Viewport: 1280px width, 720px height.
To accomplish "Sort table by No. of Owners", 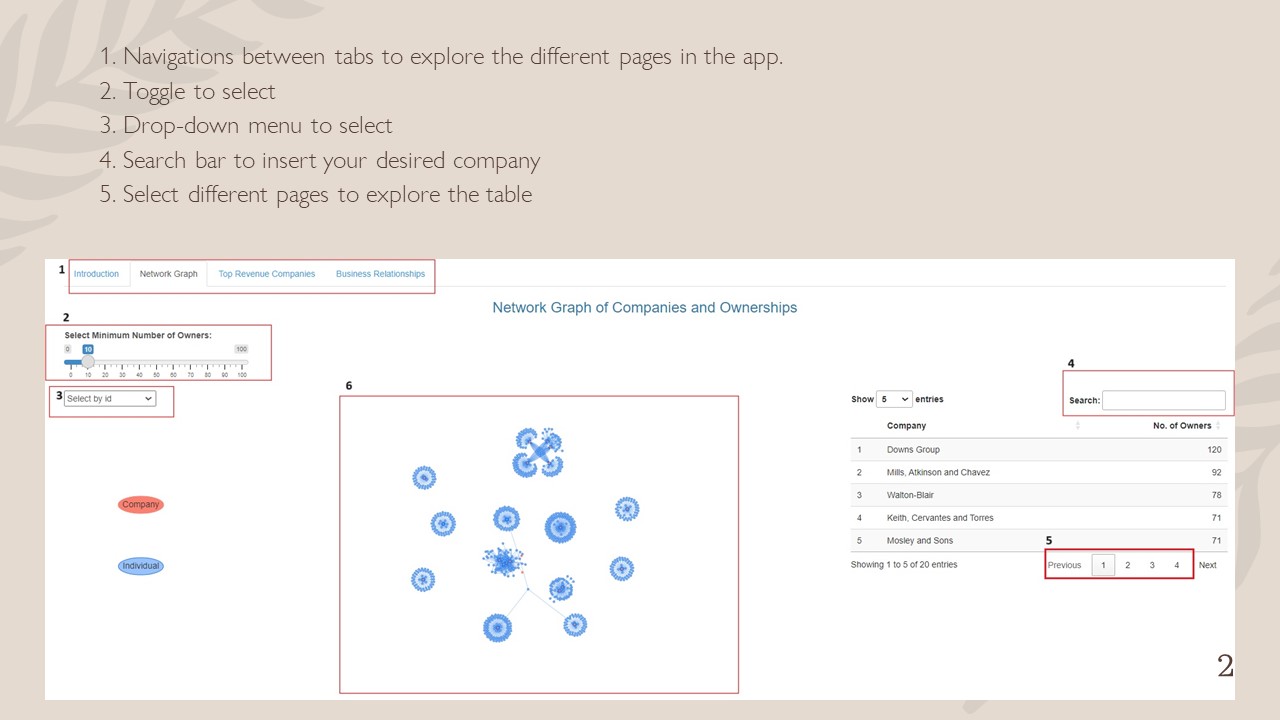I will (1181, 426).
